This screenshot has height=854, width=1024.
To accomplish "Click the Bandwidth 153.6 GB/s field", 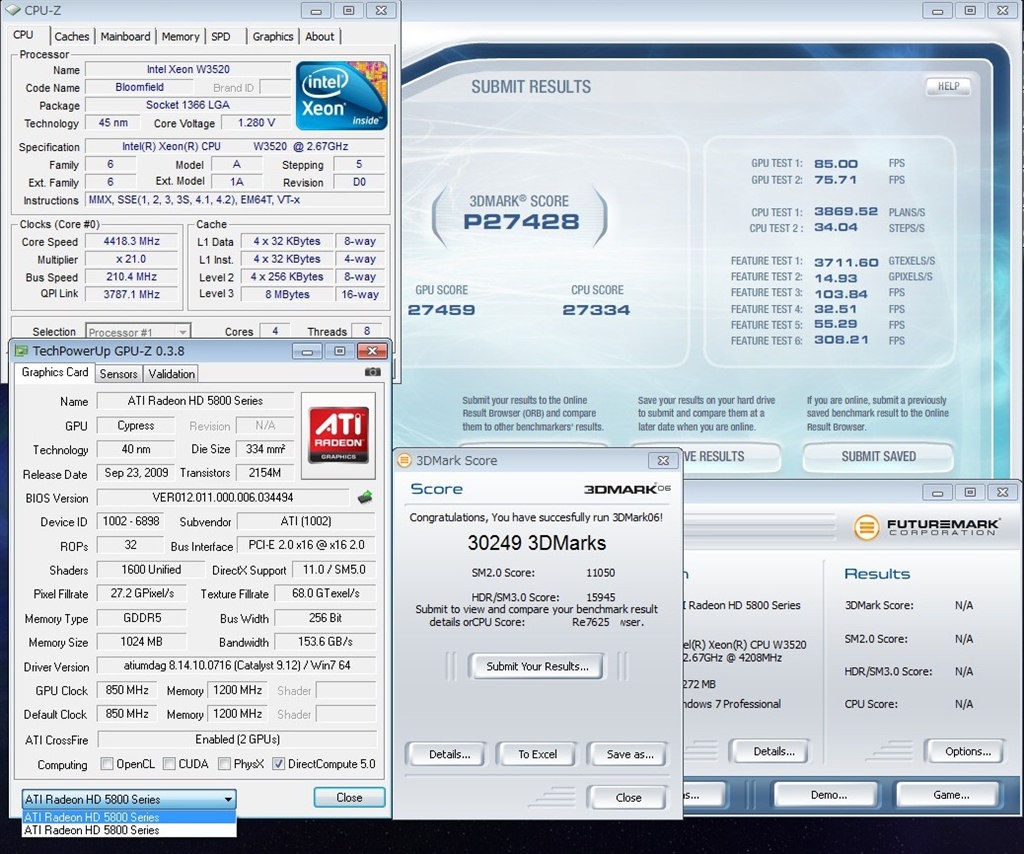I will pos(325,642).
